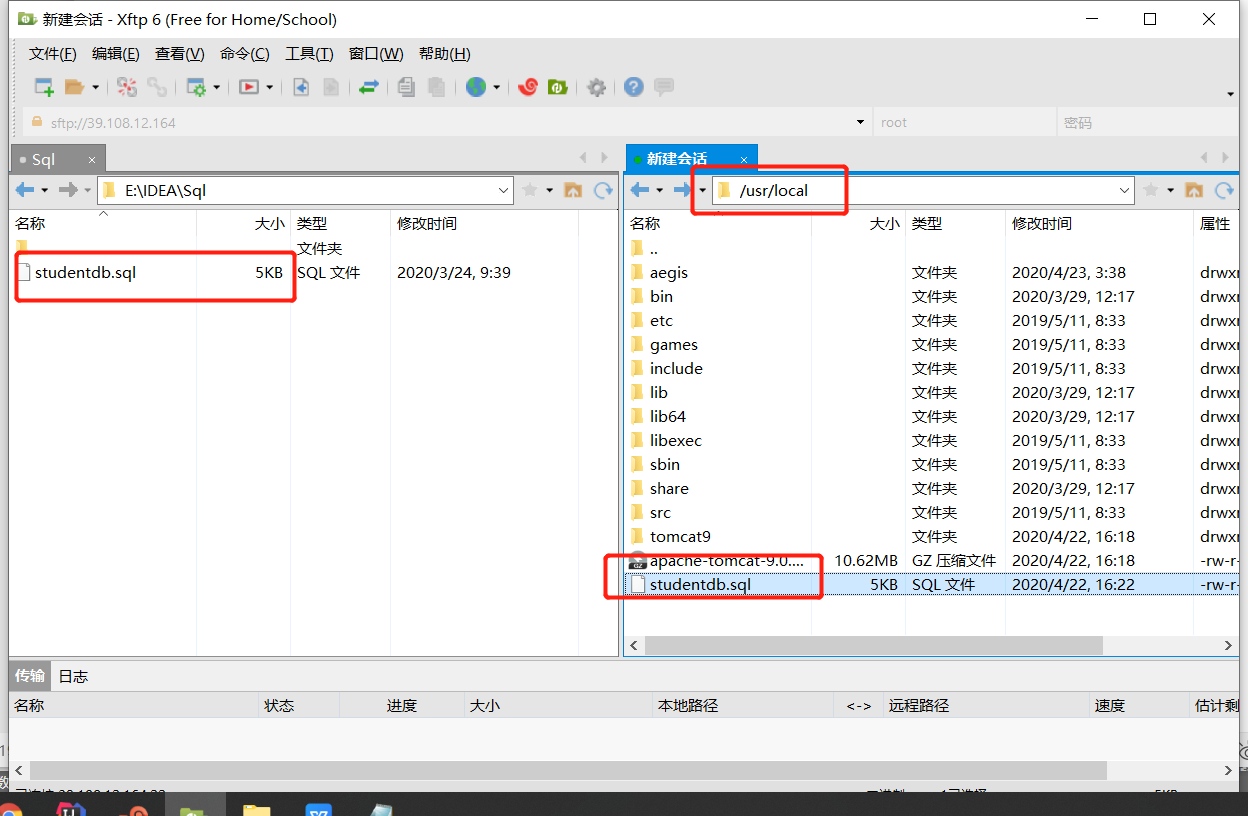
Task: Expand the session properties icon dropdown
Action: coord(216,88)
